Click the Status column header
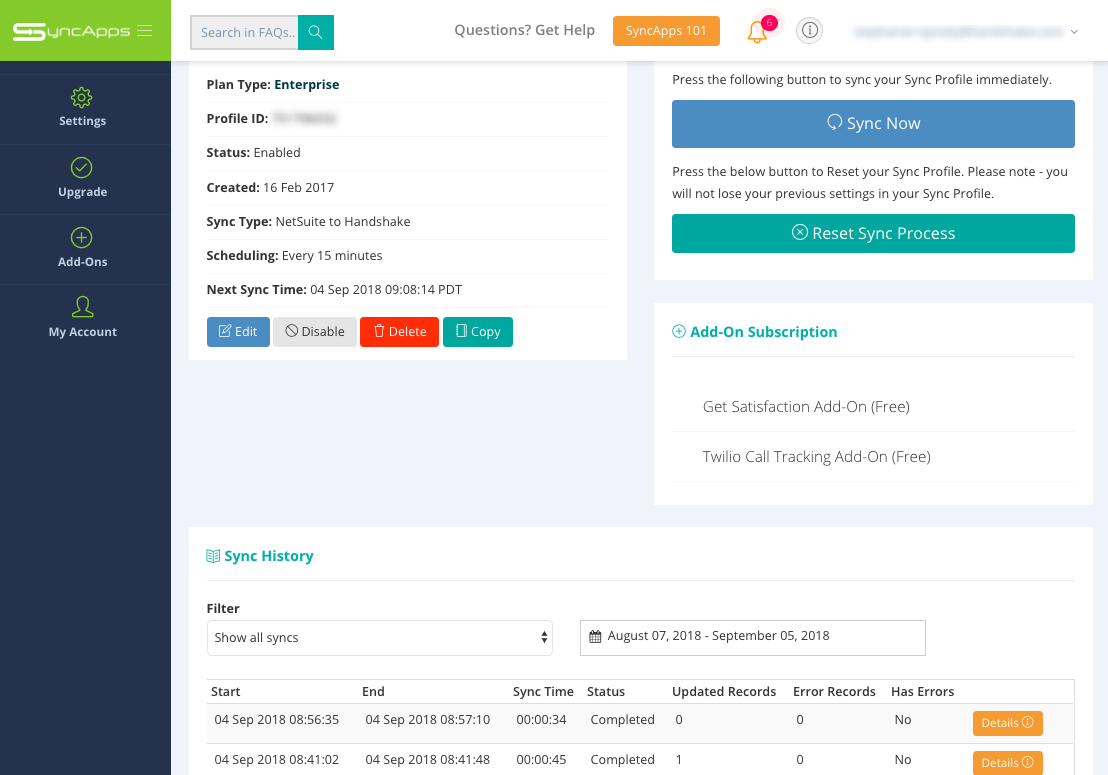The image size is (1108, 775). click(606, 692)
